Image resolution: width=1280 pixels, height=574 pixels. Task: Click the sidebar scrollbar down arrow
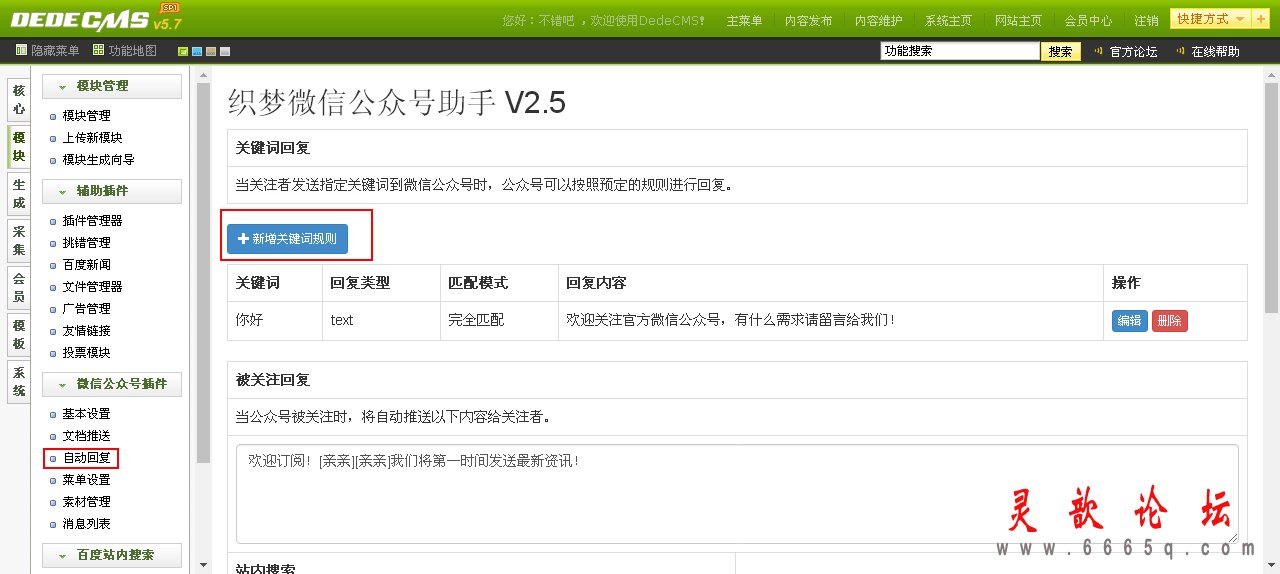coord(204,565)
